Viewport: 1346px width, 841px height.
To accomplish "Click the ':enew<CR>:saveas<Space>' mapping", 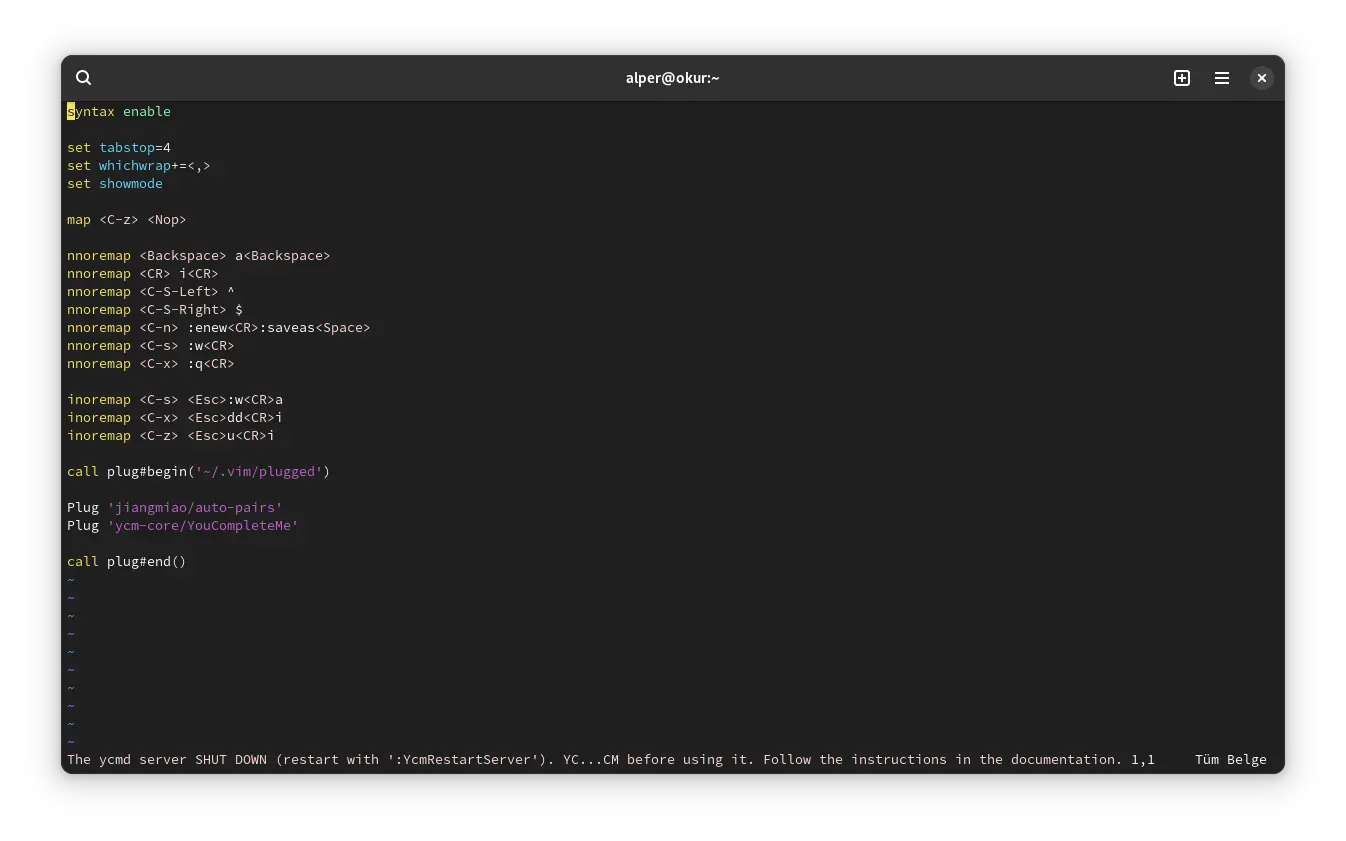I will pyautogui.click(x=279, y=327).
